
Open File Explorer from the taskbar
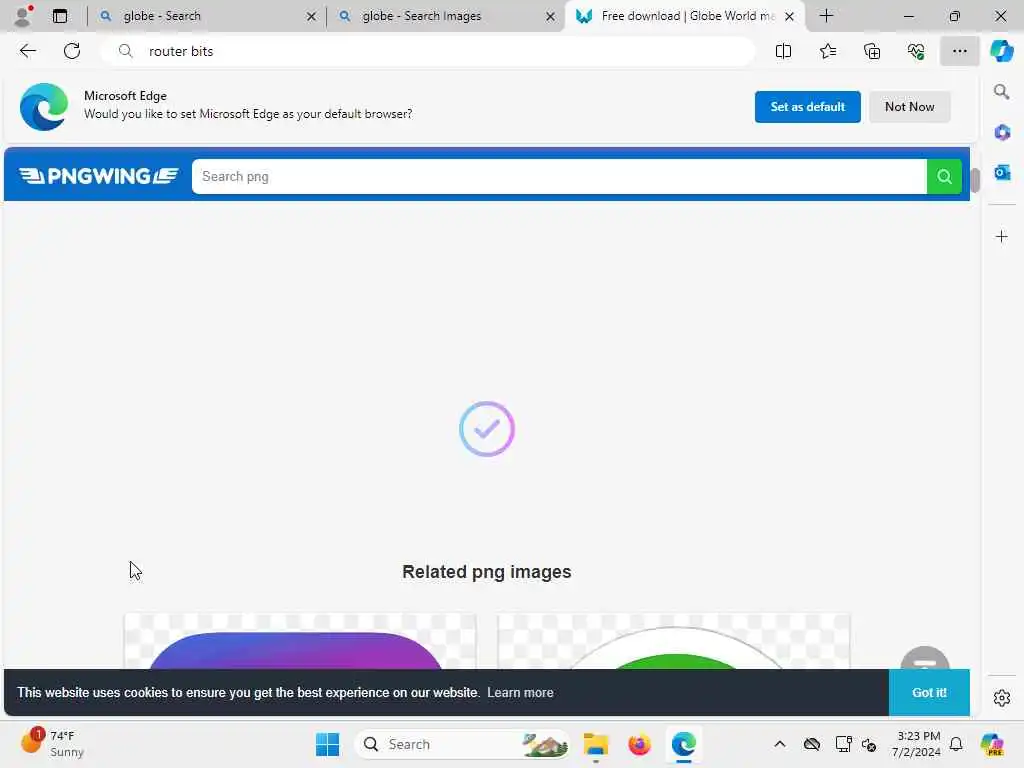(596, 744)
